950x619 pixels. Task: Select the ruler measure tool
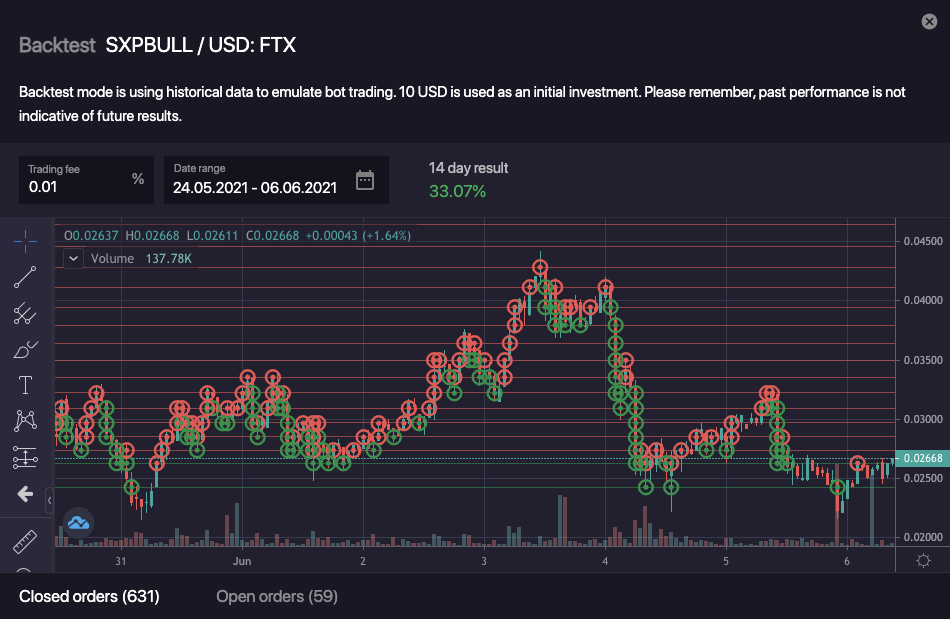(25, 542)
